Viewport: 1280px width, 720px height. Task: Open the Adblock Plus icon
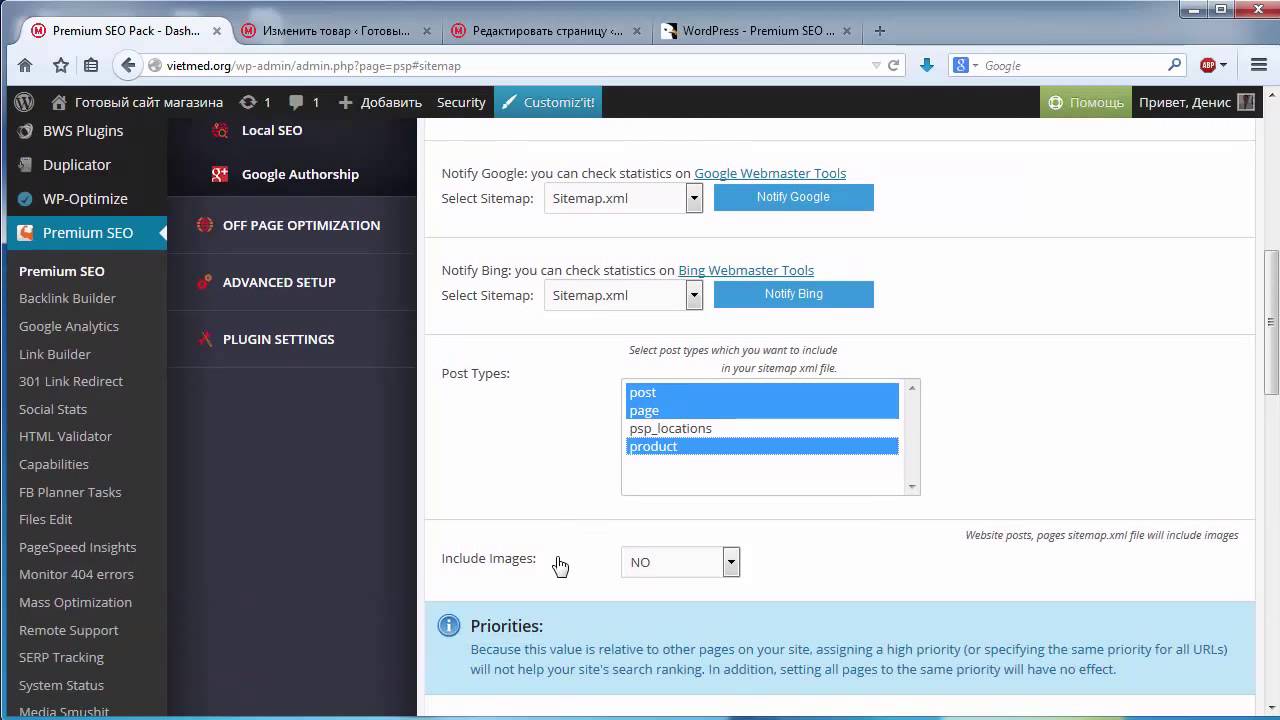1208,65
